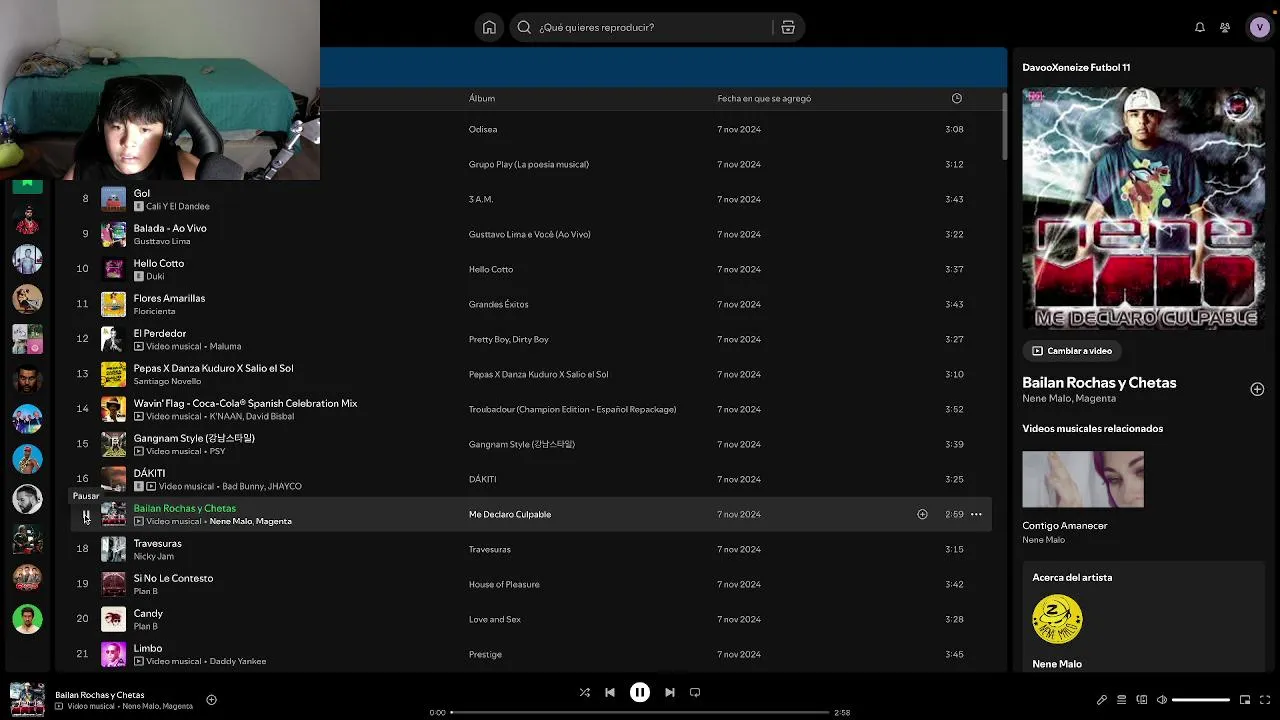The image size is (1280, 720).
Task: Click the now-playing thumbnail in the player bar
Action: coord(27,700)
